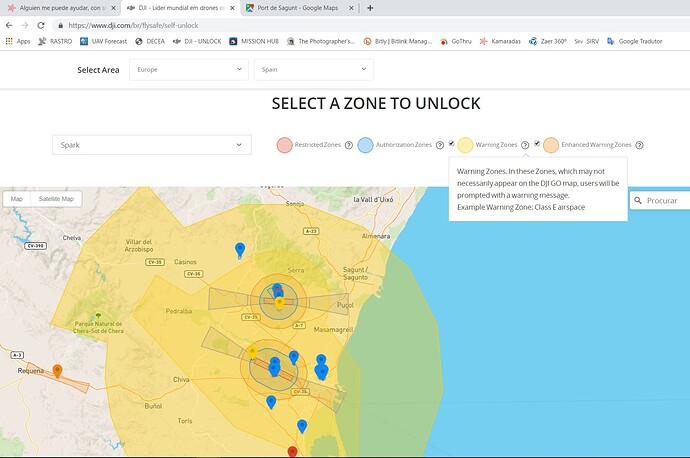Click the site security lock icon
The width and height of the screenshot is (690, 458).
point(60,26)
